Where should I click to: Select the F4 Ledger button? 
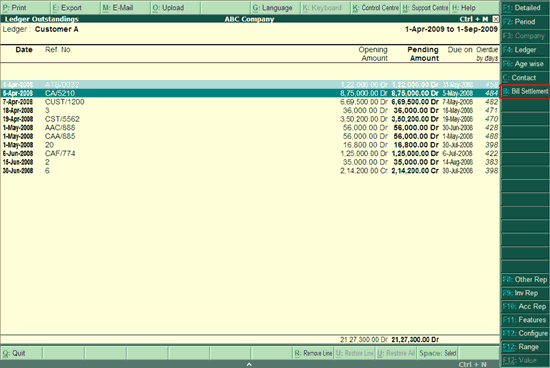[x=525, y=50]
